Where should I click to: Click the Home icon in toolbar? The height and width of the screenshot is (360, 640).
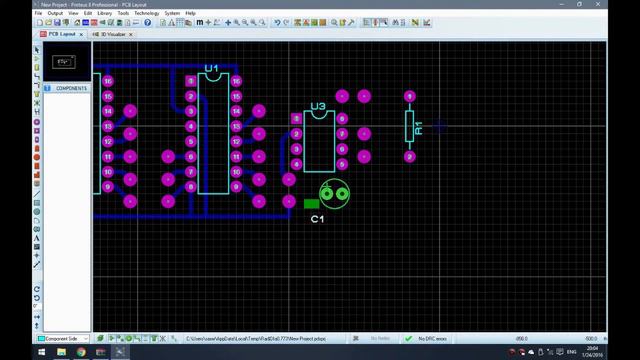77,23
